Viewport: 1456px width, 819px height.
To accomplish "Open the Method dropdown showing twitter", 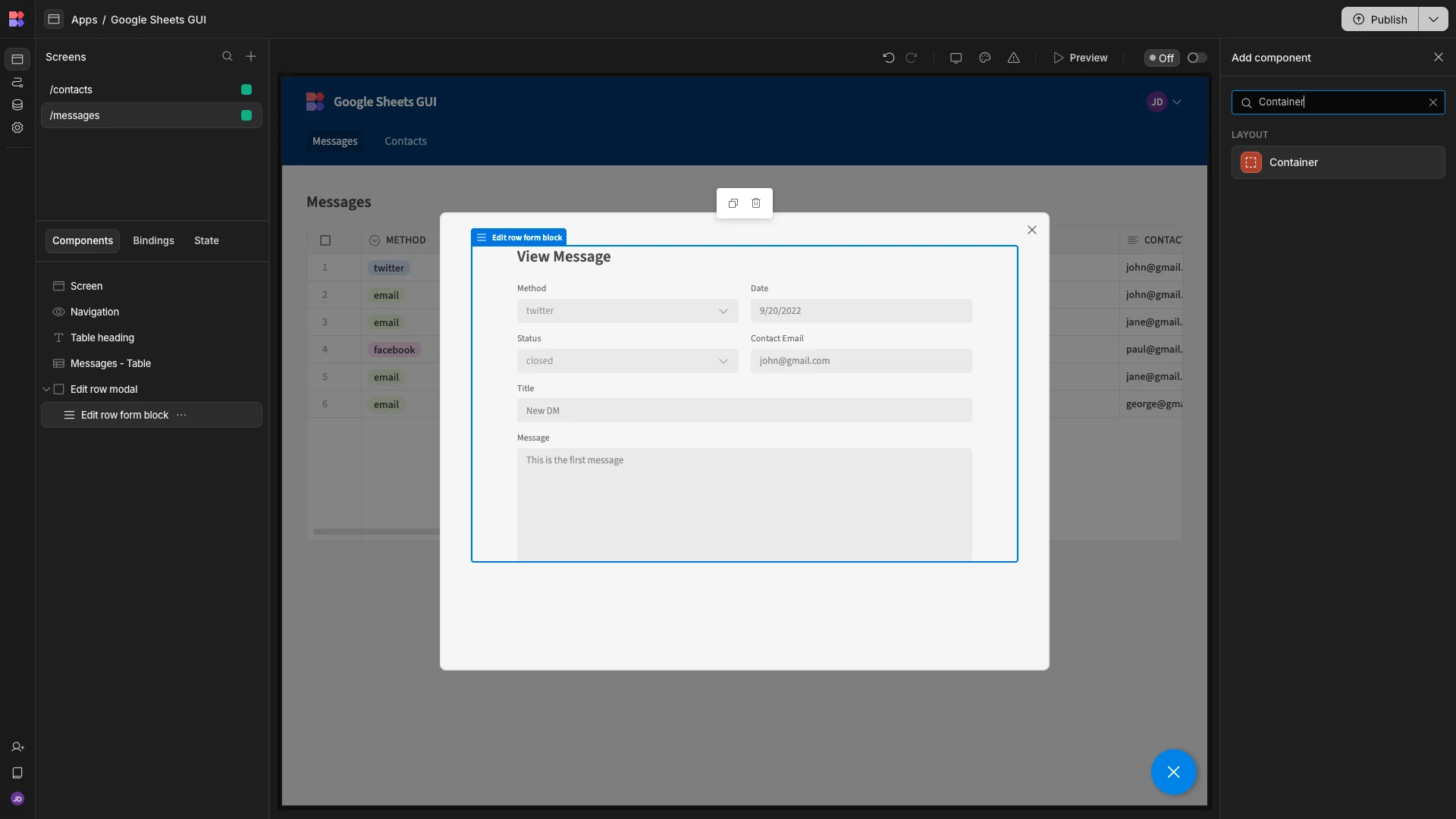I will [627, 311].
